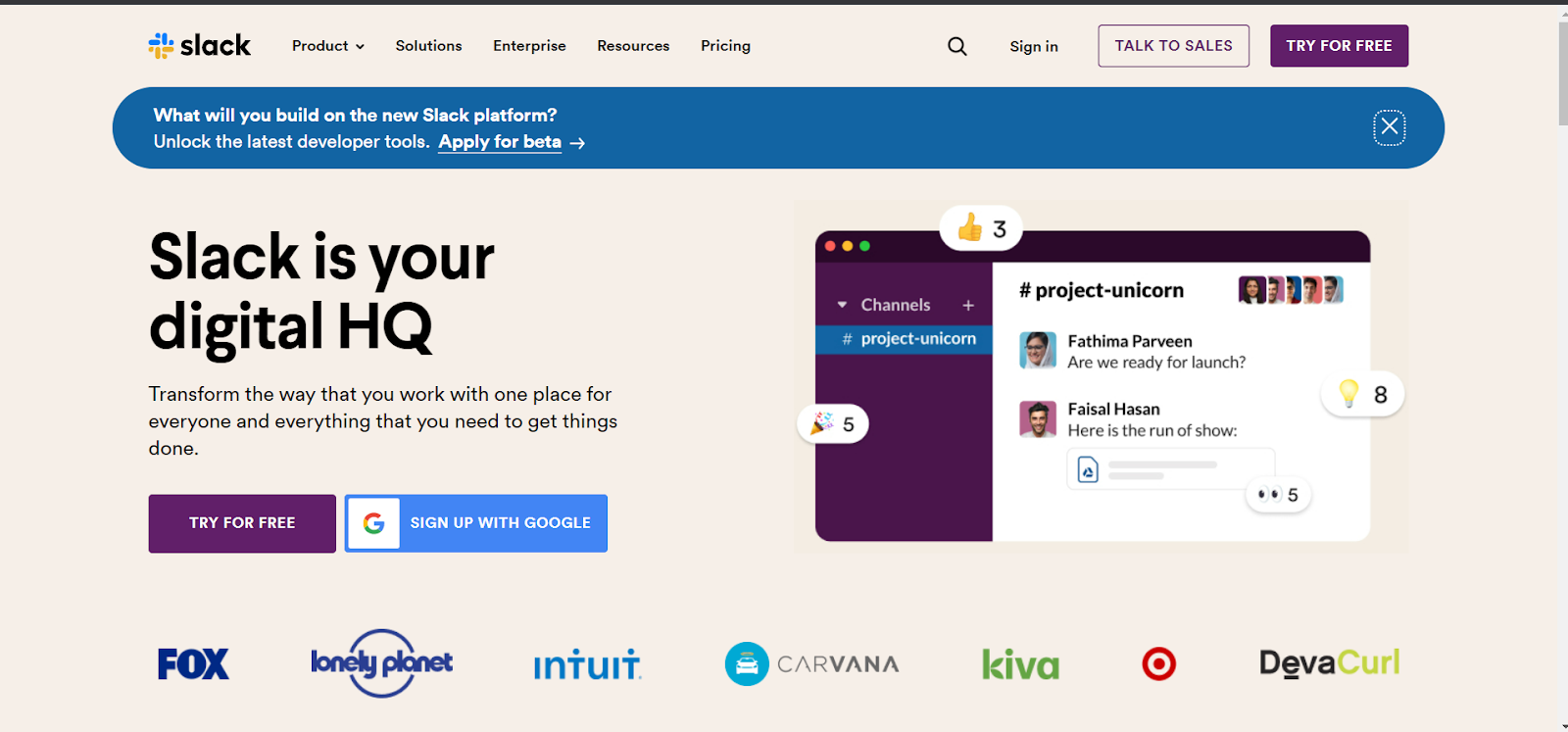Open the Resources menu item
Viewport: 1568px width, 732px height.
coord(633,46)
